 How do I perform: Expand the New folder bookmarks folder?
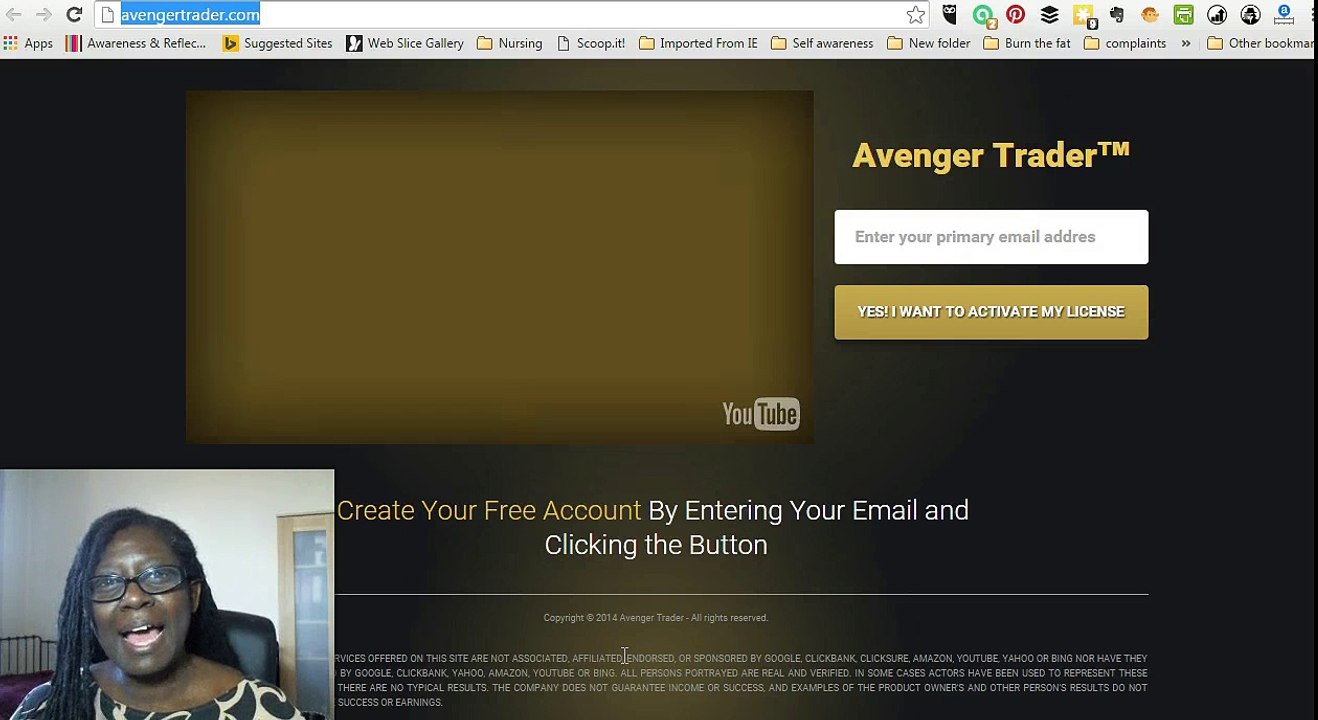[x=929, y=43]
